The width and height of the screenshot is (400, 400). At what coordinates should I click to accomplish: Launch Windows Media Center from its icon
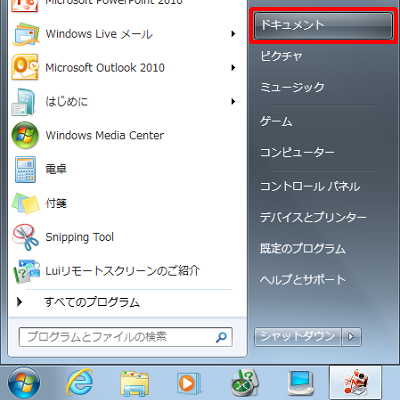[25, 135]
